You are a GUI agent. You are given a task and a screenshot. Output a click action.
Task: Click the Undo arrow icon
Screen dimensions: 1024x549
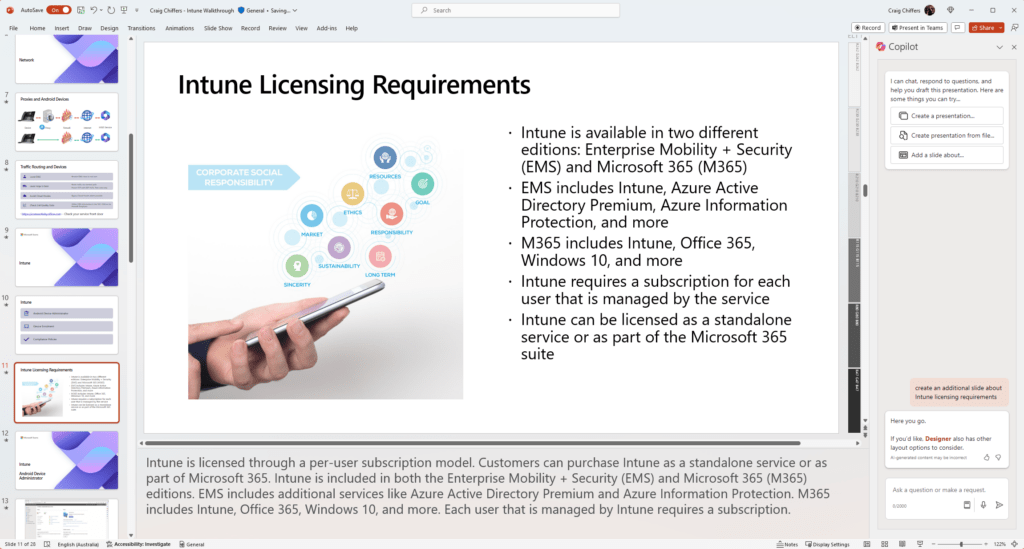point(93,10)
